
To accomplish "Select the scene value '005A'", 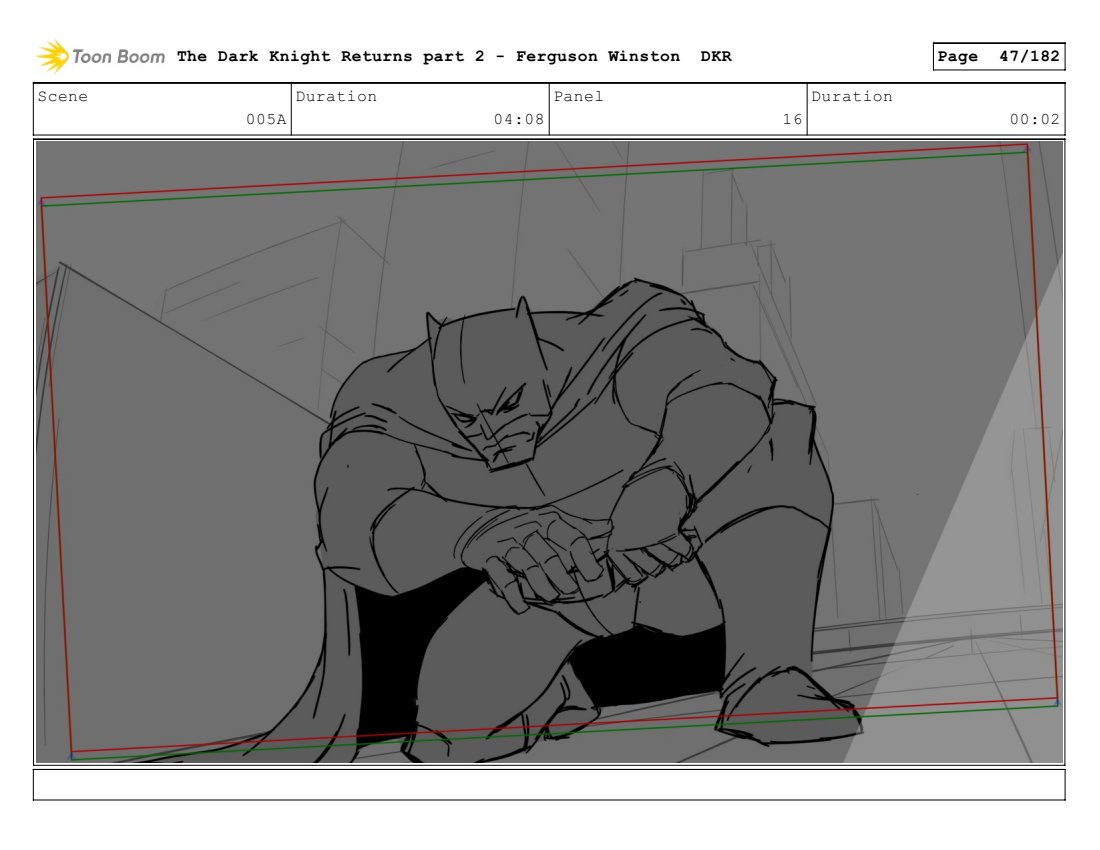I will 266,119.
